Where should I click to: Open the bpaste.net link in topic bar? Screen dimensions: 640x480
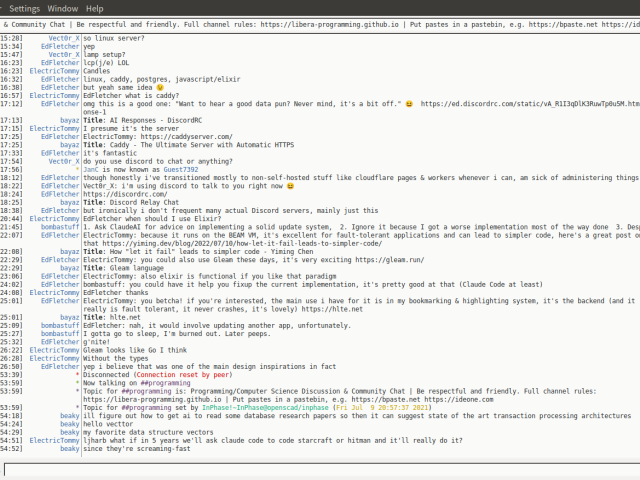[563, 24]
